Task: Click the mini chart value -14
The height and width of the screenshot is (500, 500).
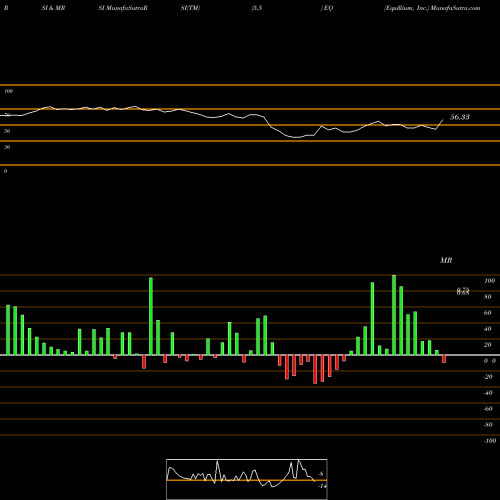Action: point(322,486)
